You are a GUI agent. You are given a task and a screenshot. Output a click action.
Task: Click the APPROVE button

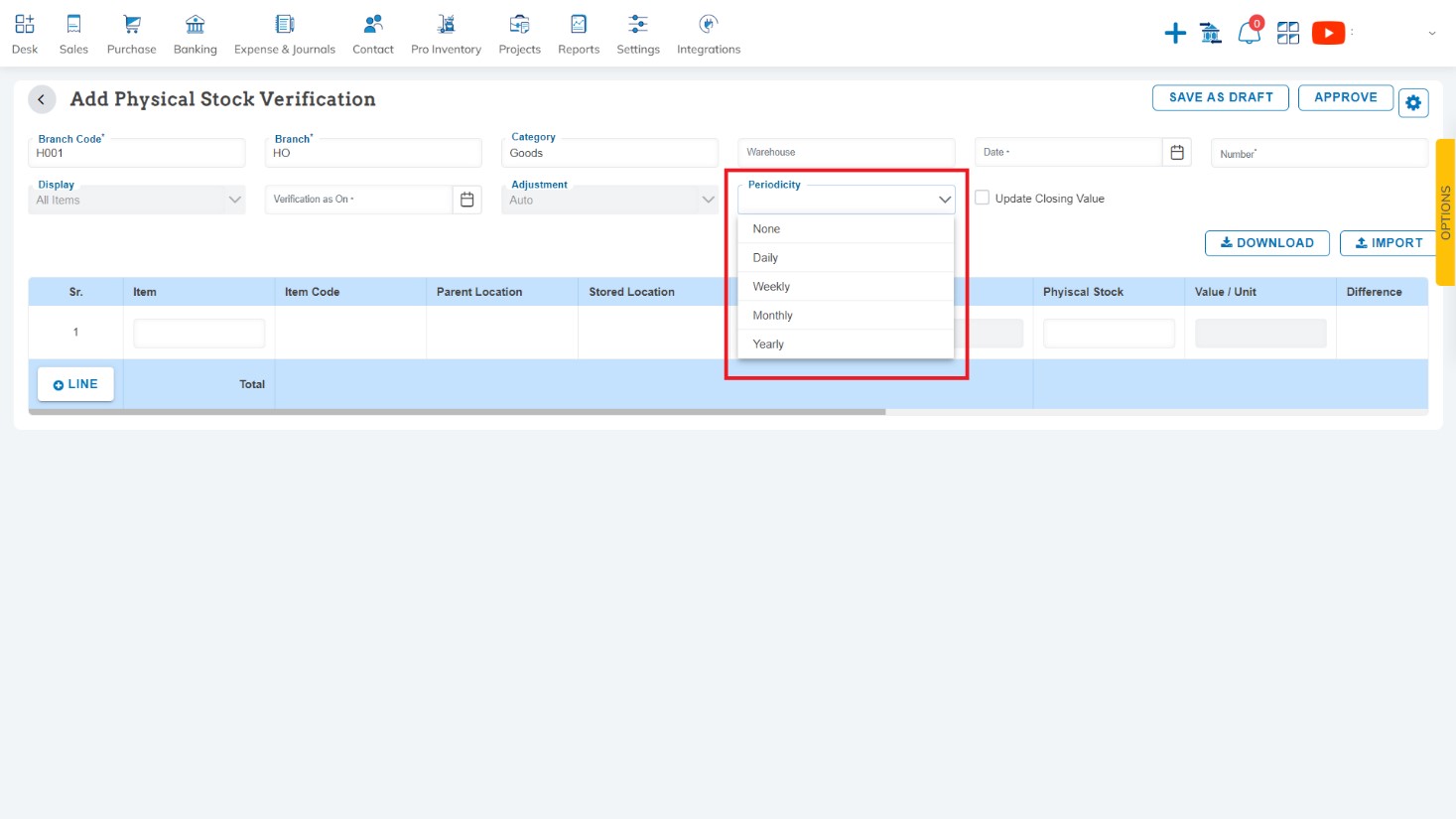pos(1346,97)
